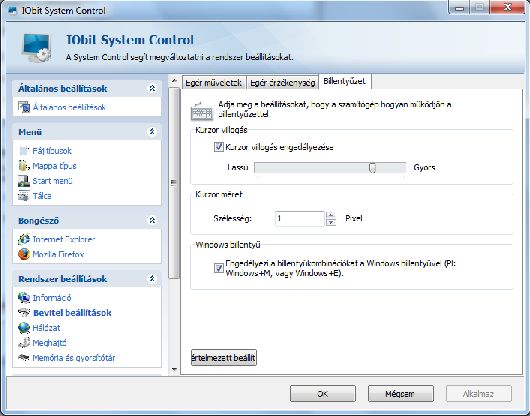Open Hálózat settings
Viewport: 530px width, 416px height.
(46, 328)
